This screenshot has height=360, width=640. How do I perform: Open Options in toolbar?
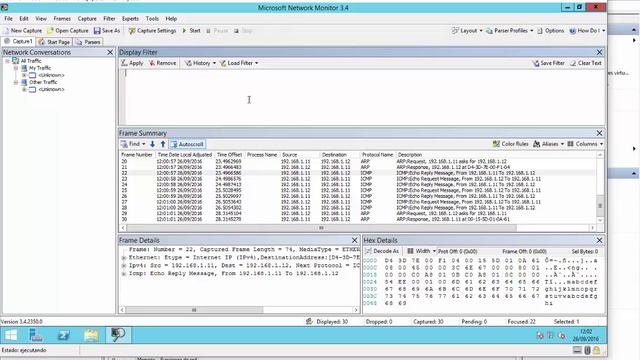[x=551, y=31]
